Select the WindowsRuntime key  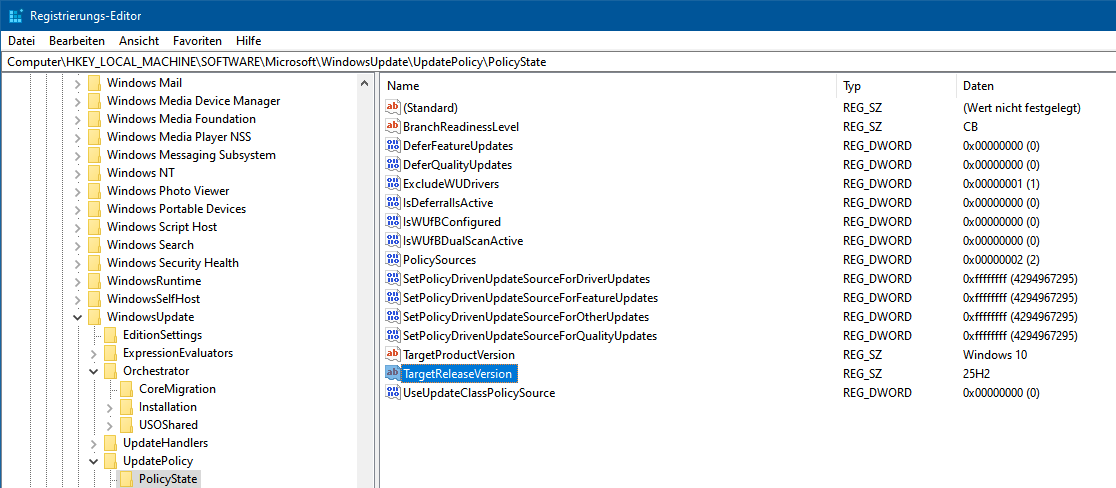pyautogui.click(x=154, y=281)
